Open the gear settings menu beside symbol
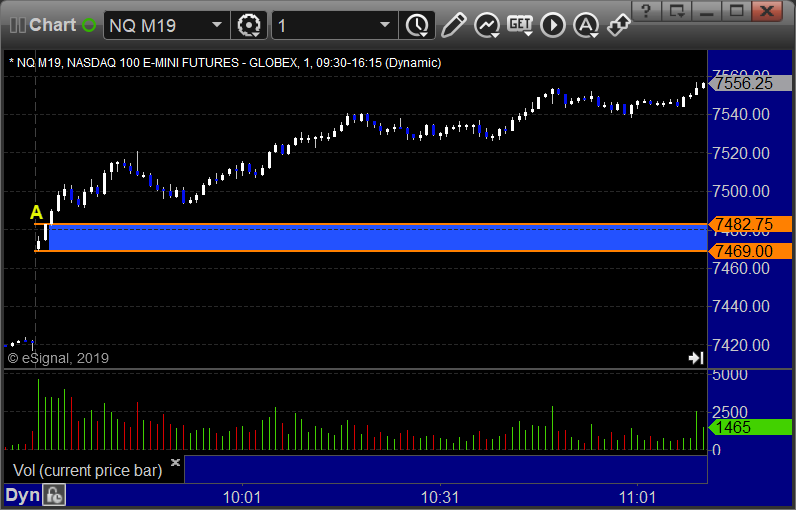 point(249,25)
